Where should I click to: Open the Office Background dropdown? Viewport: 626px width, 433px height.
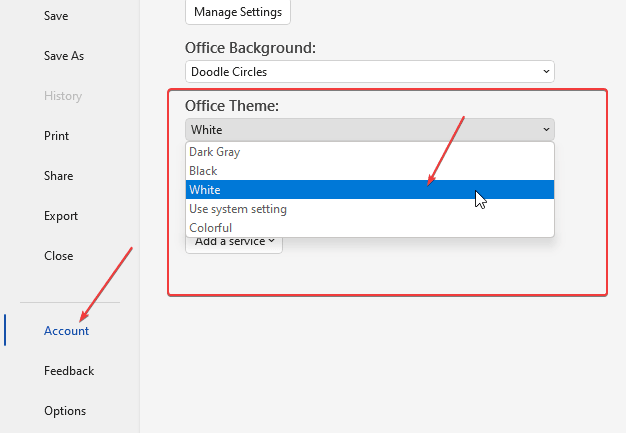(370, 72)
